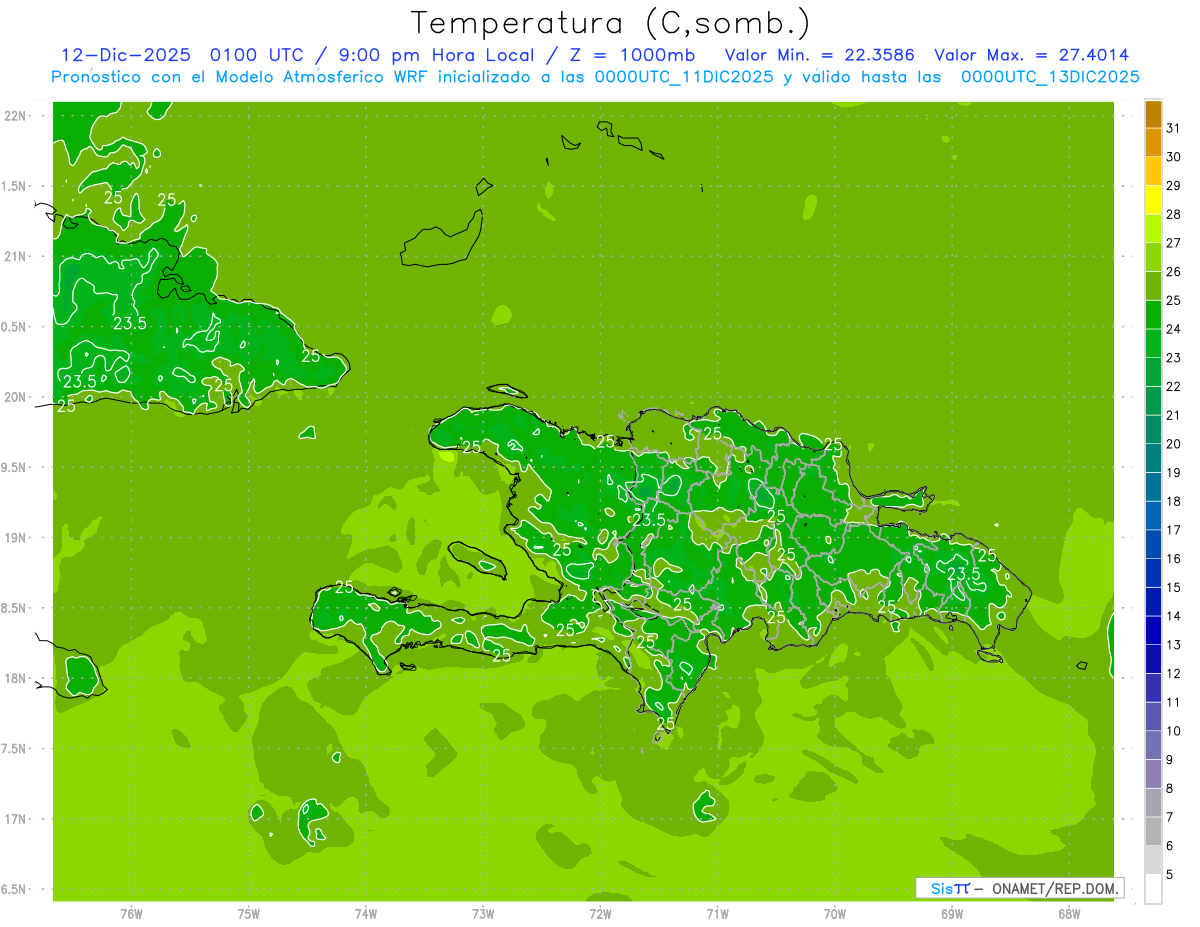Select 'Valor Min. = 22.3586' text

(819, 55)
